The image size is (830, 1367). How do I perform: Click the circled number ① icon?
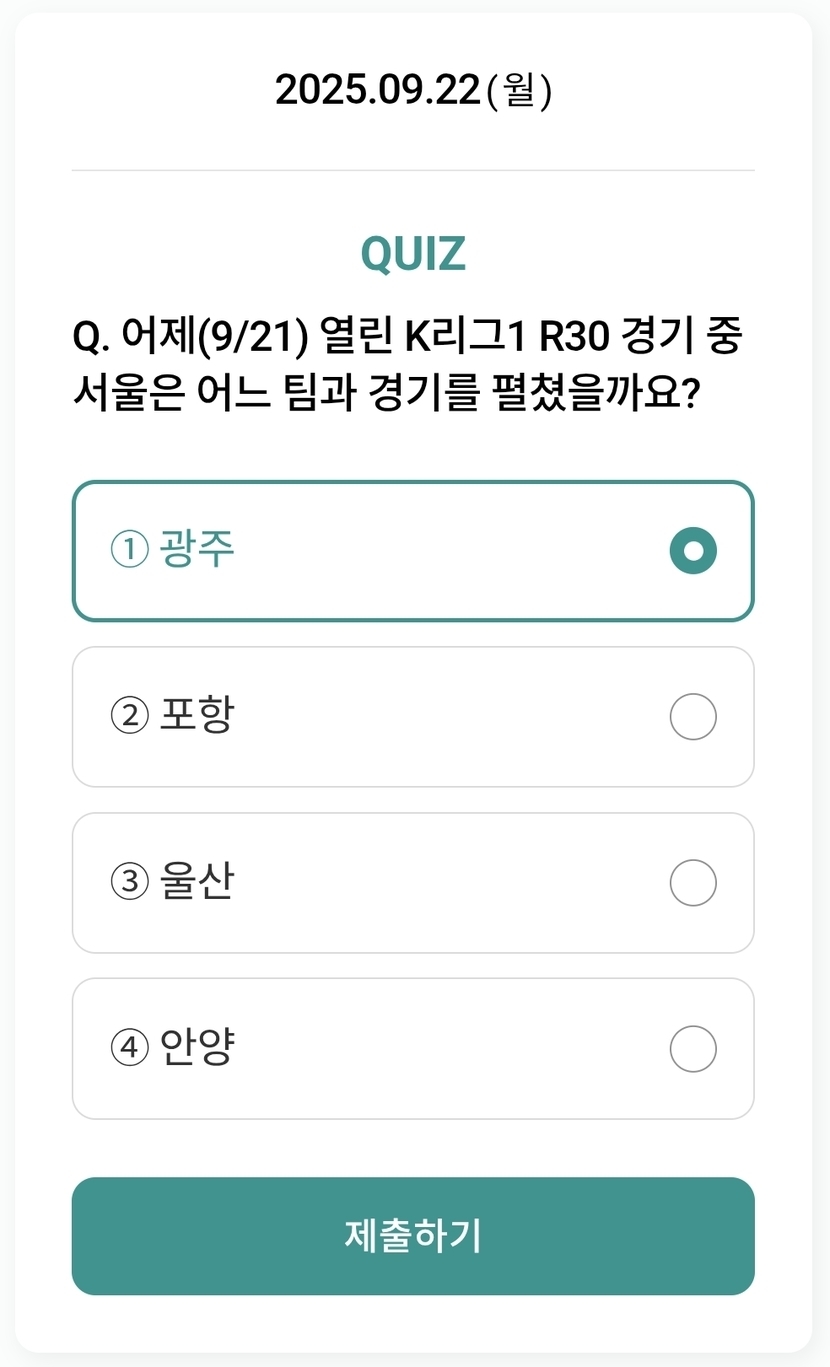point(129,549)
